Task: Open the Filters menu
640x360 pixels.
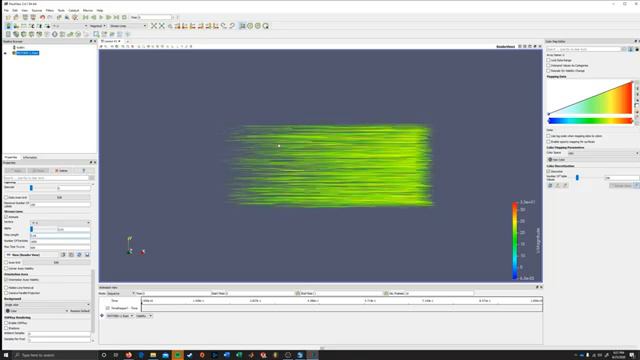Action: pos(50,10)
